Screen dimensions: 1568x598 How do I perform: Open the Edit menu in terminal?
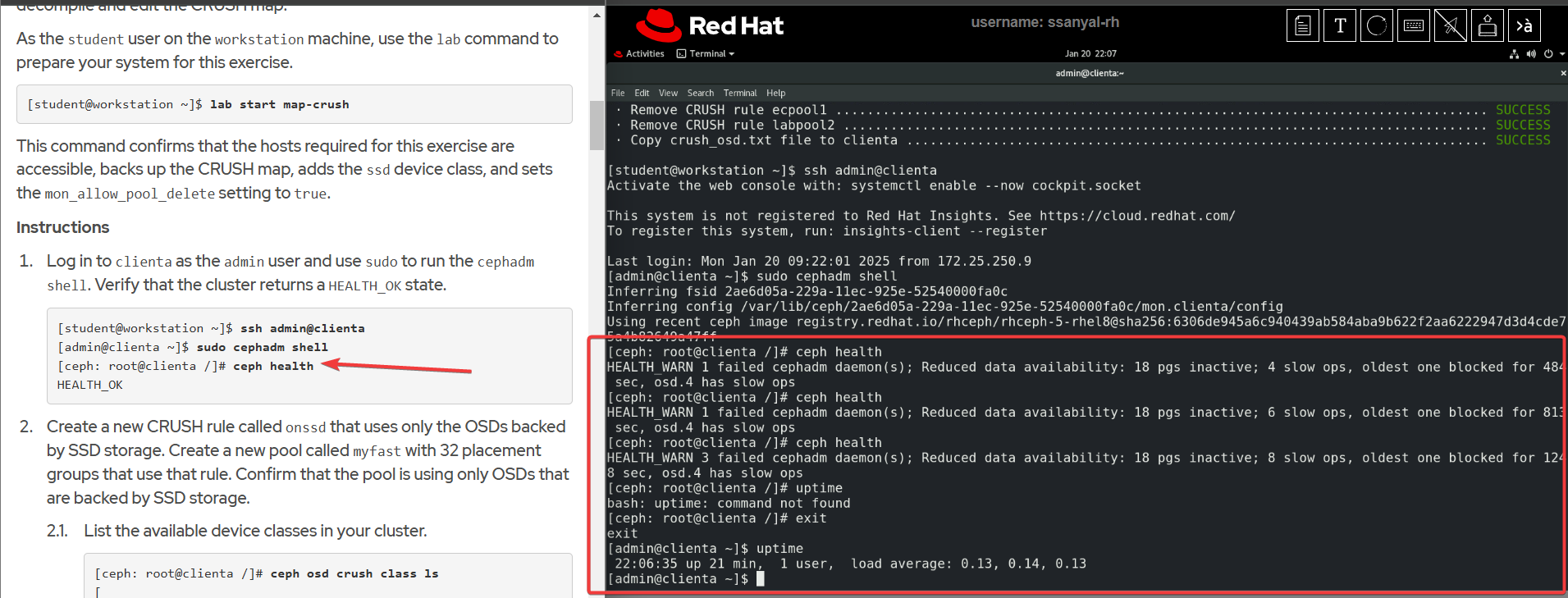642,93
